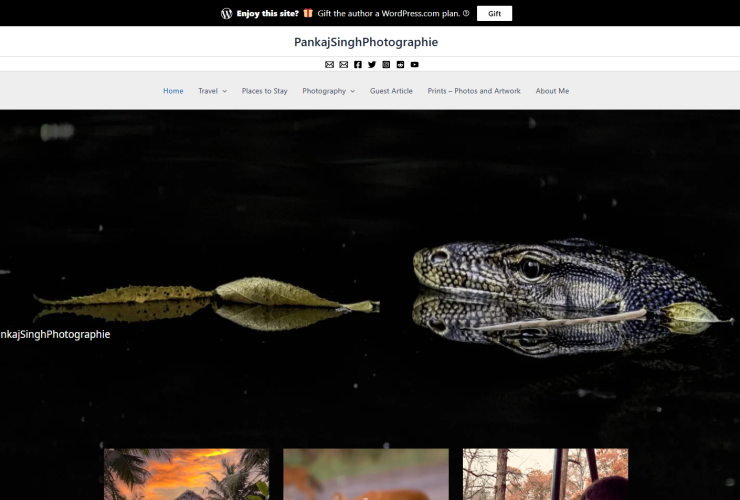Click the white Gift button
Screen dimensions: 740x500
coord(494,13)
